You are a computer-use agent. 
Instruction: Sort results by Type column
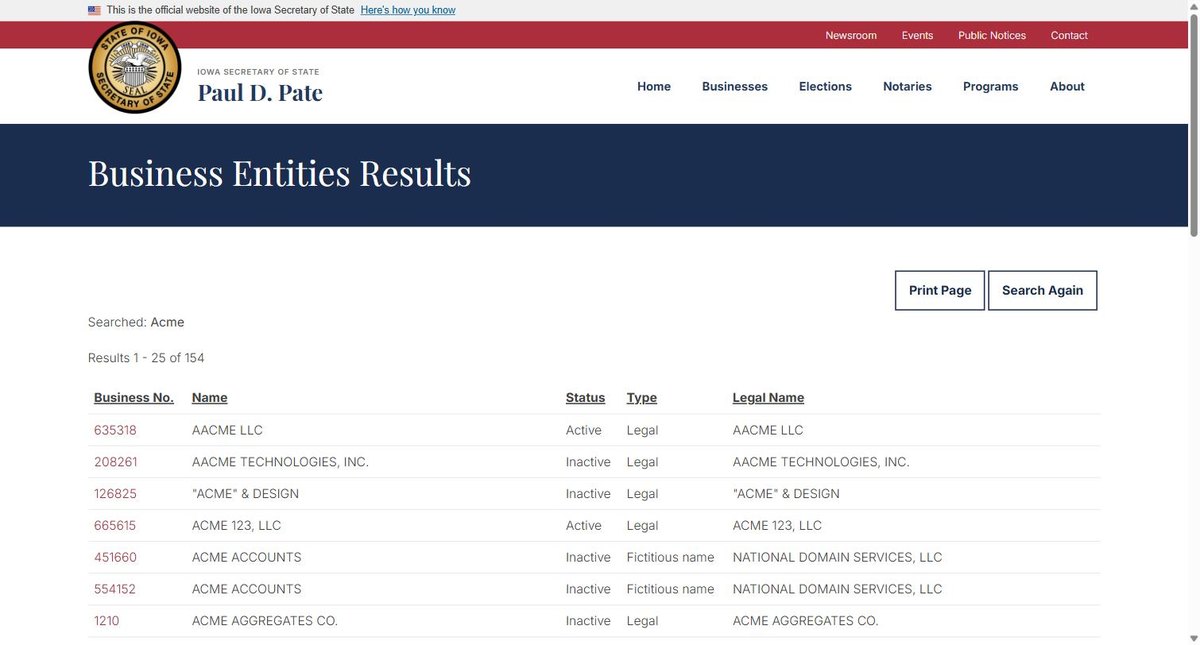click(642, 397)
